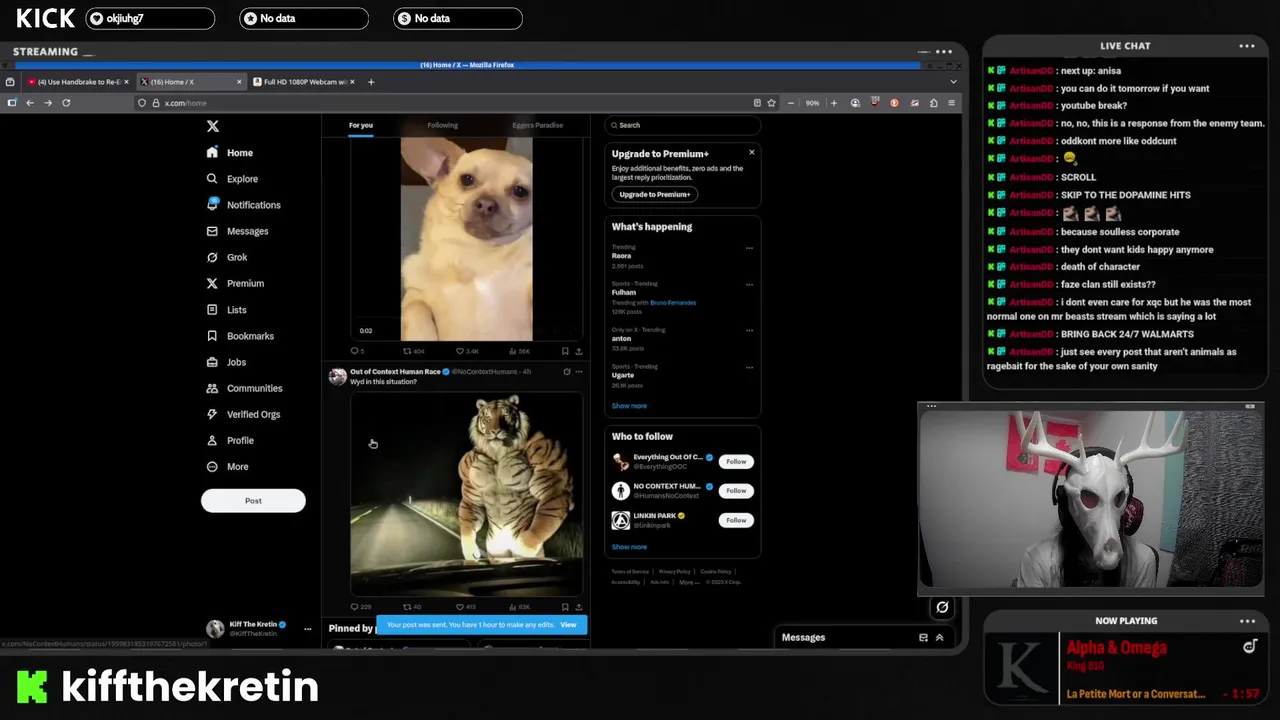Viewport: 1280px width, 720px height.
Task: Go forward in Firefox
Action: pos(48,103)
